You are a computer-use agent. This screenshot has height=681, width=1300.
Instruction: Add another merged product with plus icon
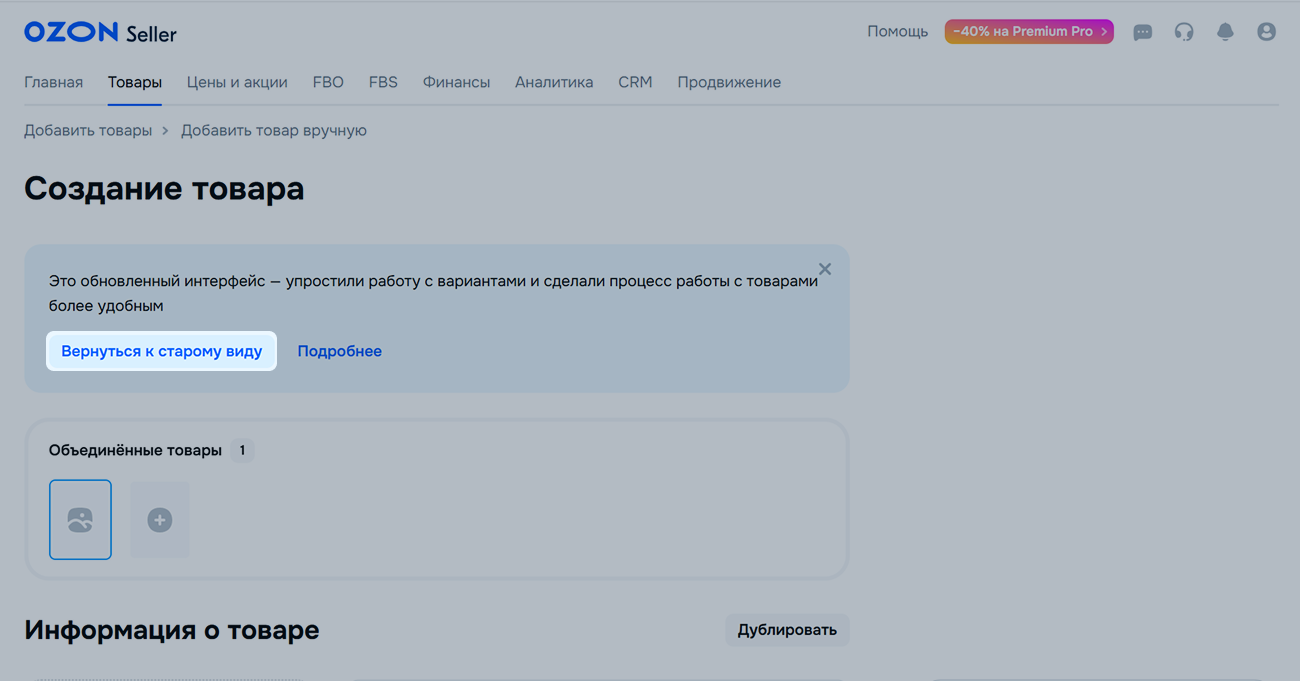coord(160,520)
